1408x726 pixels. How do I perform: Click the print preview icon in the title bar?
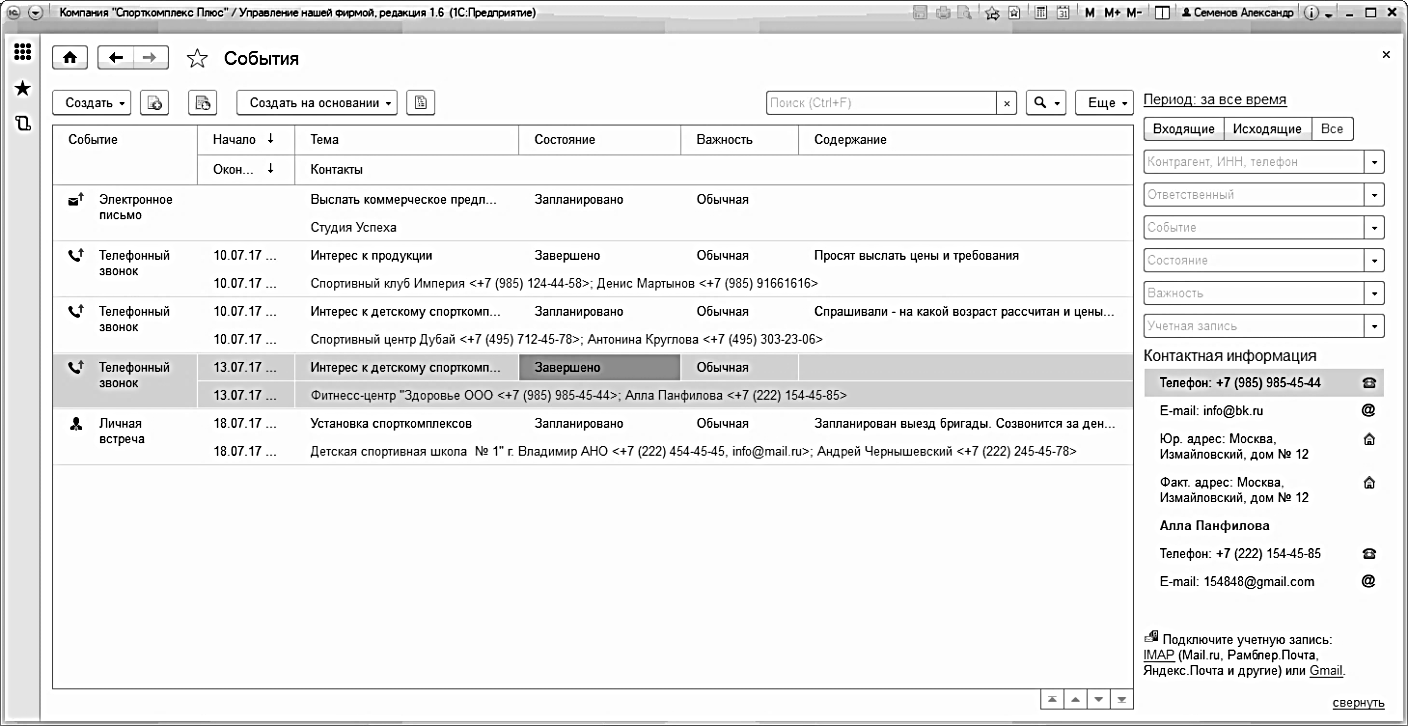965,13
